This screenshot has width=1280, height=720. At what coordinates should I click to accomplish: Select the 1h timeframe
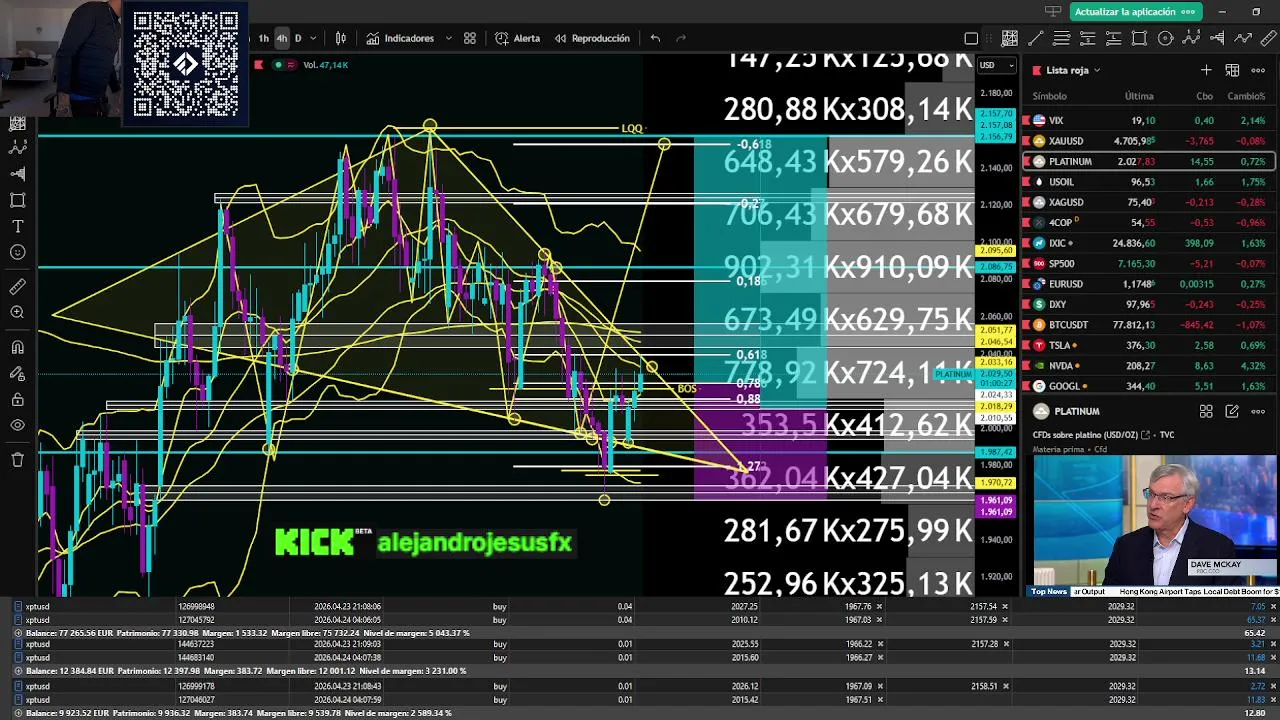263,38
